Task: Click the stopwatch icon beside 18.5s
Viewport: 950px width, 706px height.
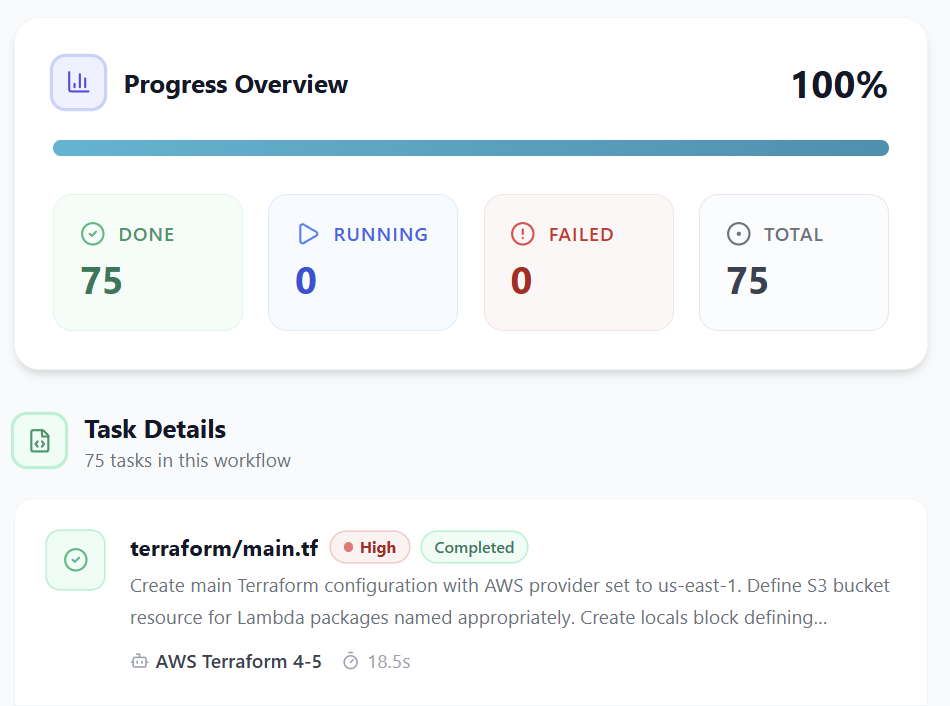Action: coord(350,662)
